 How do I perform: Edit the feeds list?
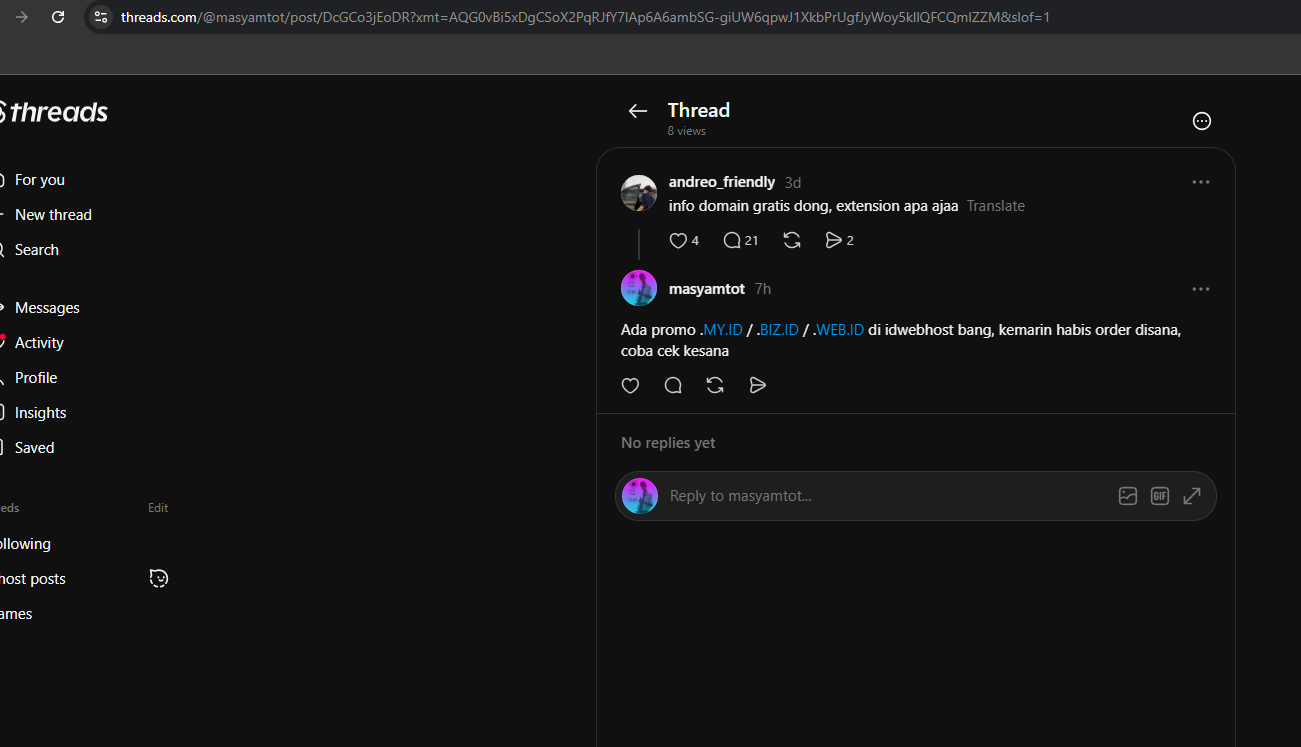coord(158,508)
